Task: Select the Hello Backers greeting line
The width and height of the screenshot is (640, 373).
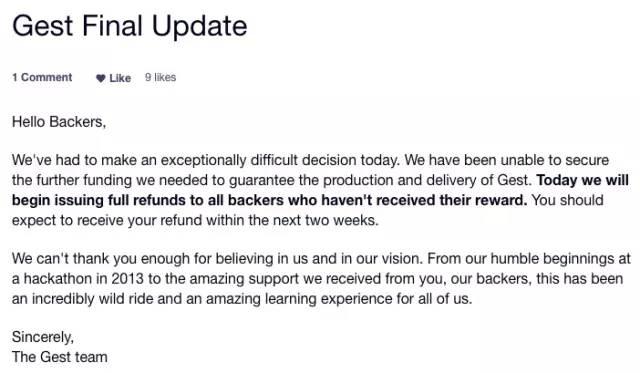Action: 59,122
